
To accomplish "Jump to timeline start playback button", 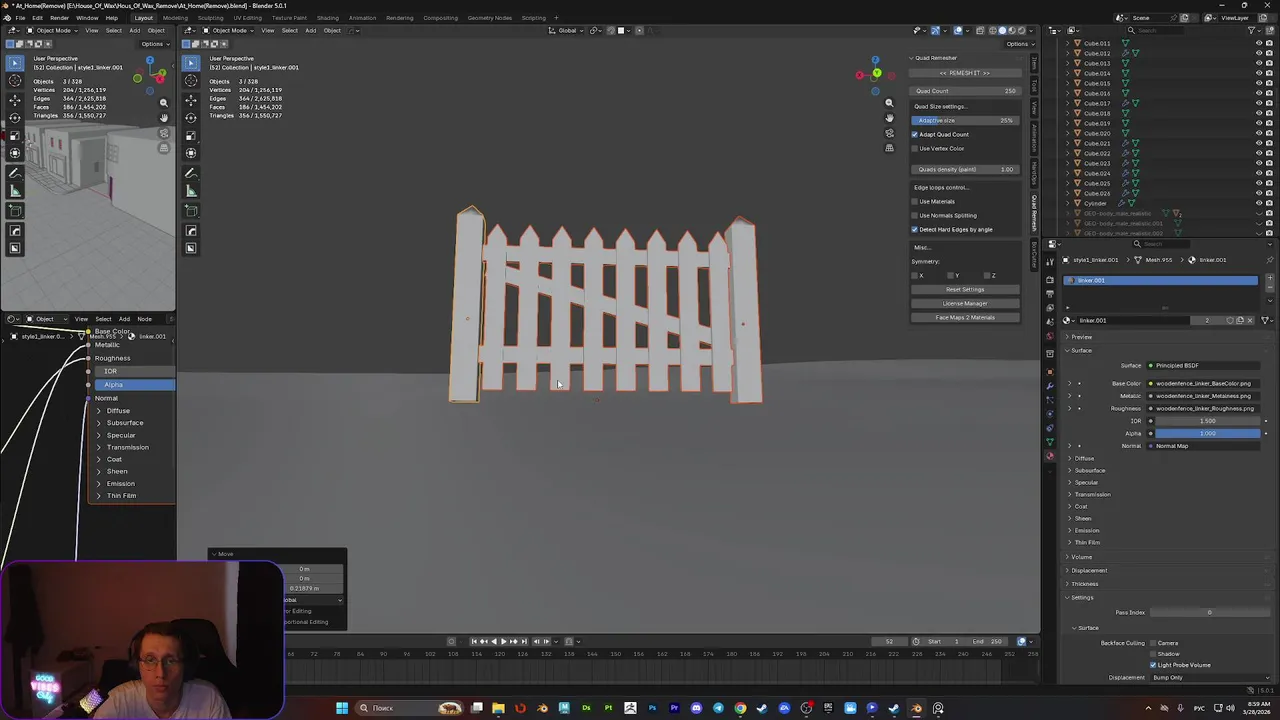I will [474, 641].
